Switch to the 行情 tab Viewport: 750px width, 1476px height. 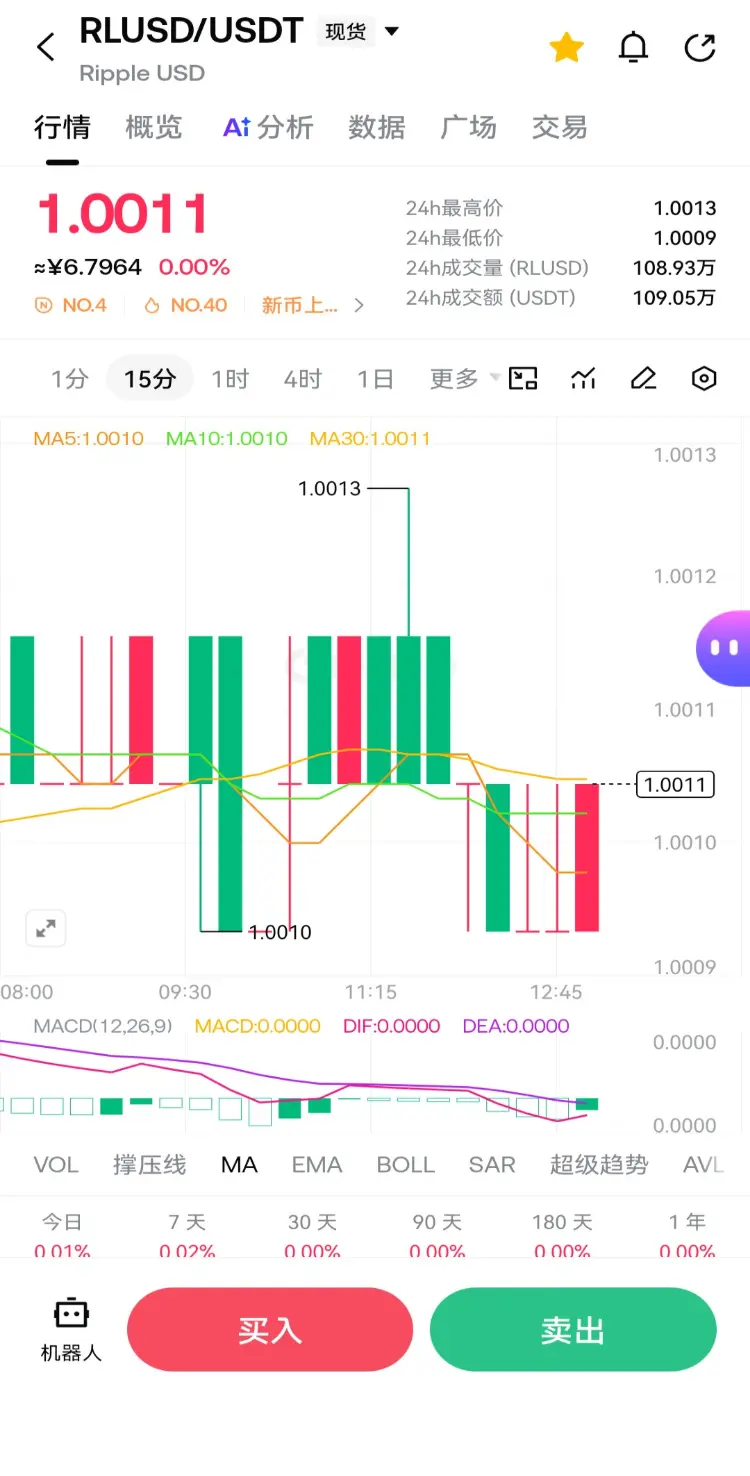pyautogui.click(x=62, y=127)
